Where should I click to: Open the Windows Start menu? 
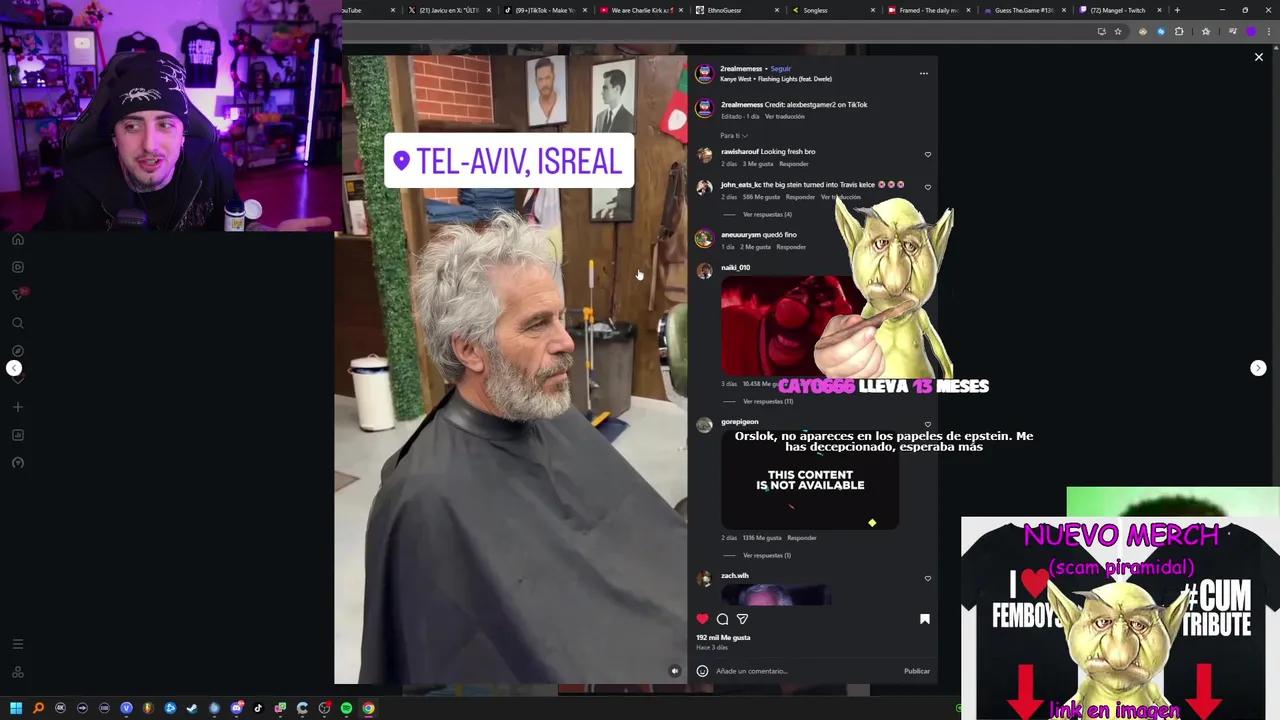point(16,708)
